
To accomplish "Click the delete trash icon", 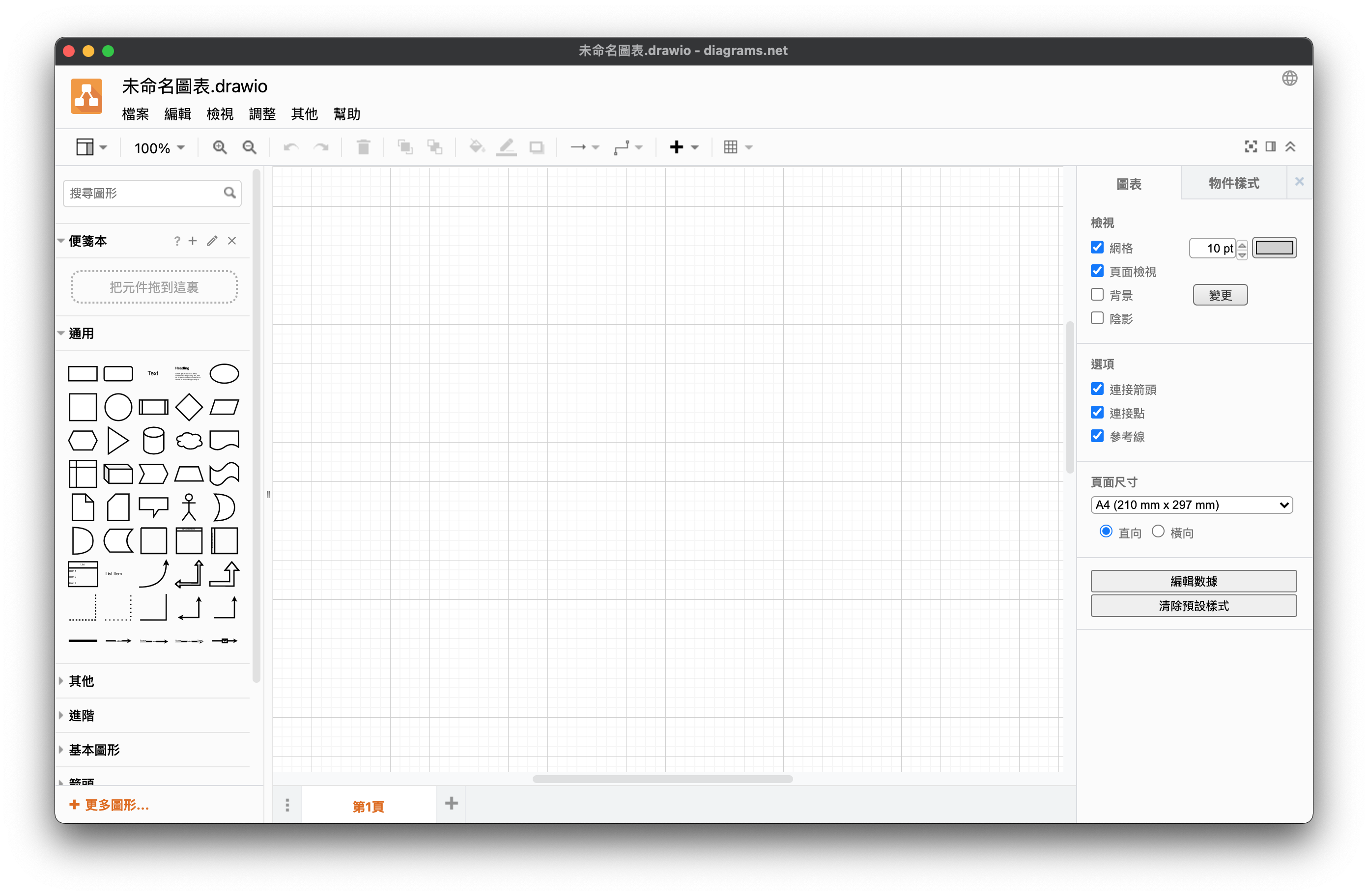I will 363,147.
